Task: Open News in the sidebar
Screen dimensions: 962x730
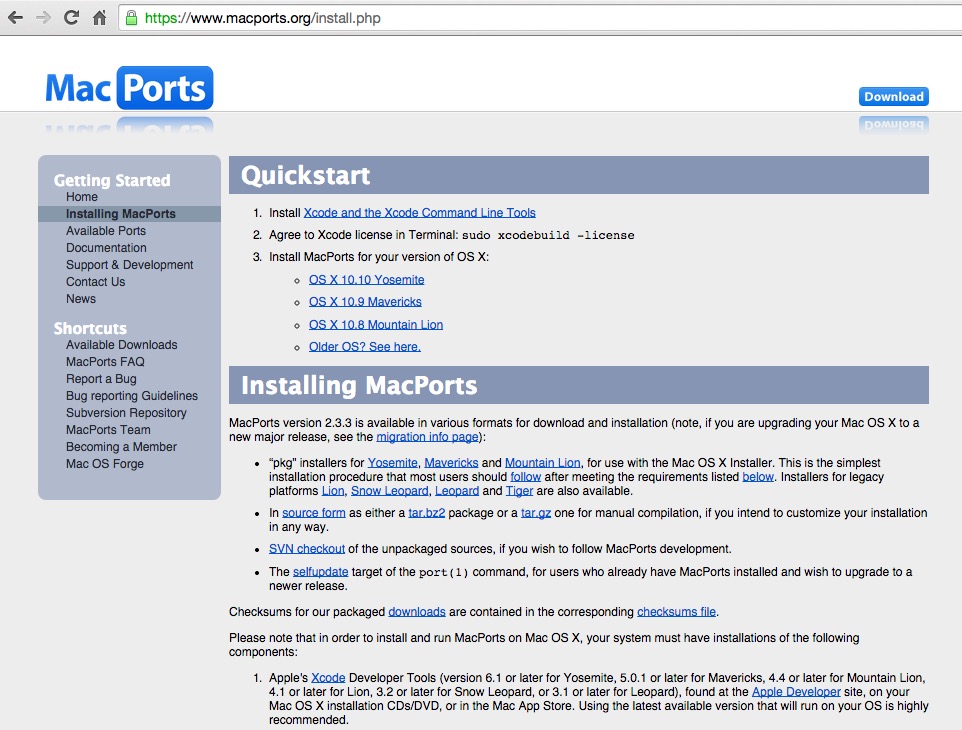Action: pyautogui.click(x=81, y=299)
